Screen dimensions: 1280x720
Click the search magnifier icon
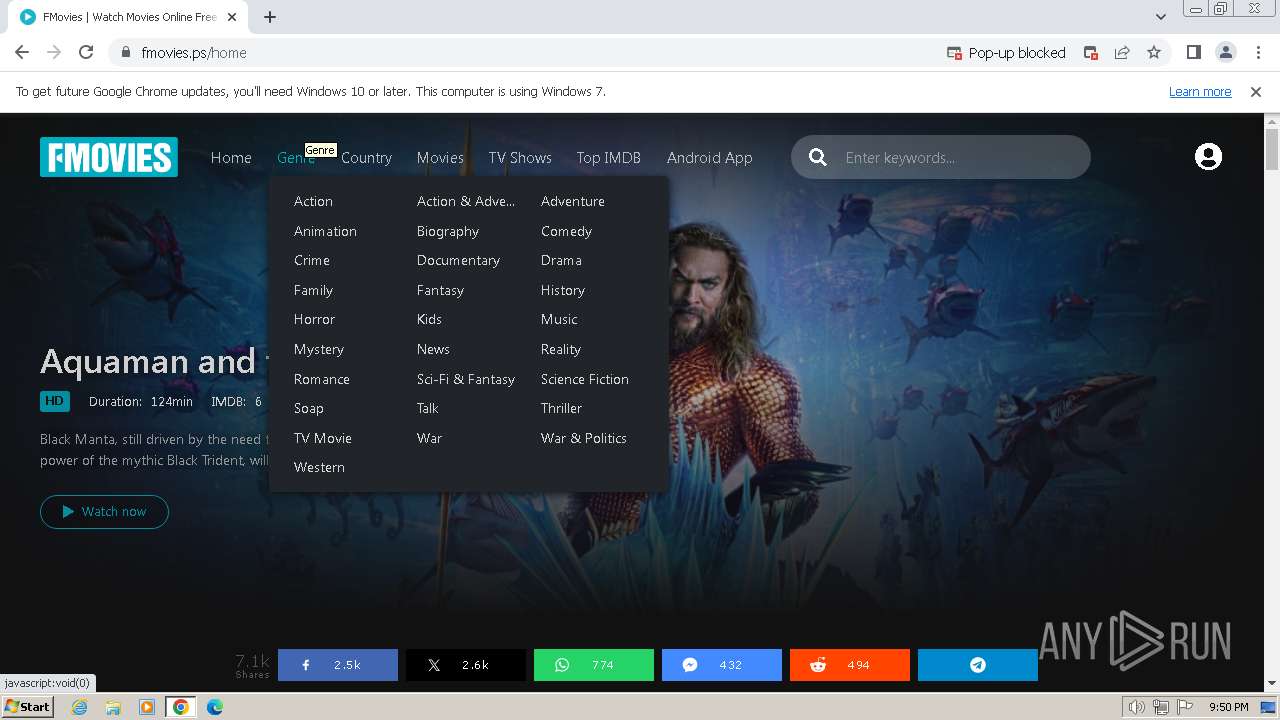click(x=818, y=157)
